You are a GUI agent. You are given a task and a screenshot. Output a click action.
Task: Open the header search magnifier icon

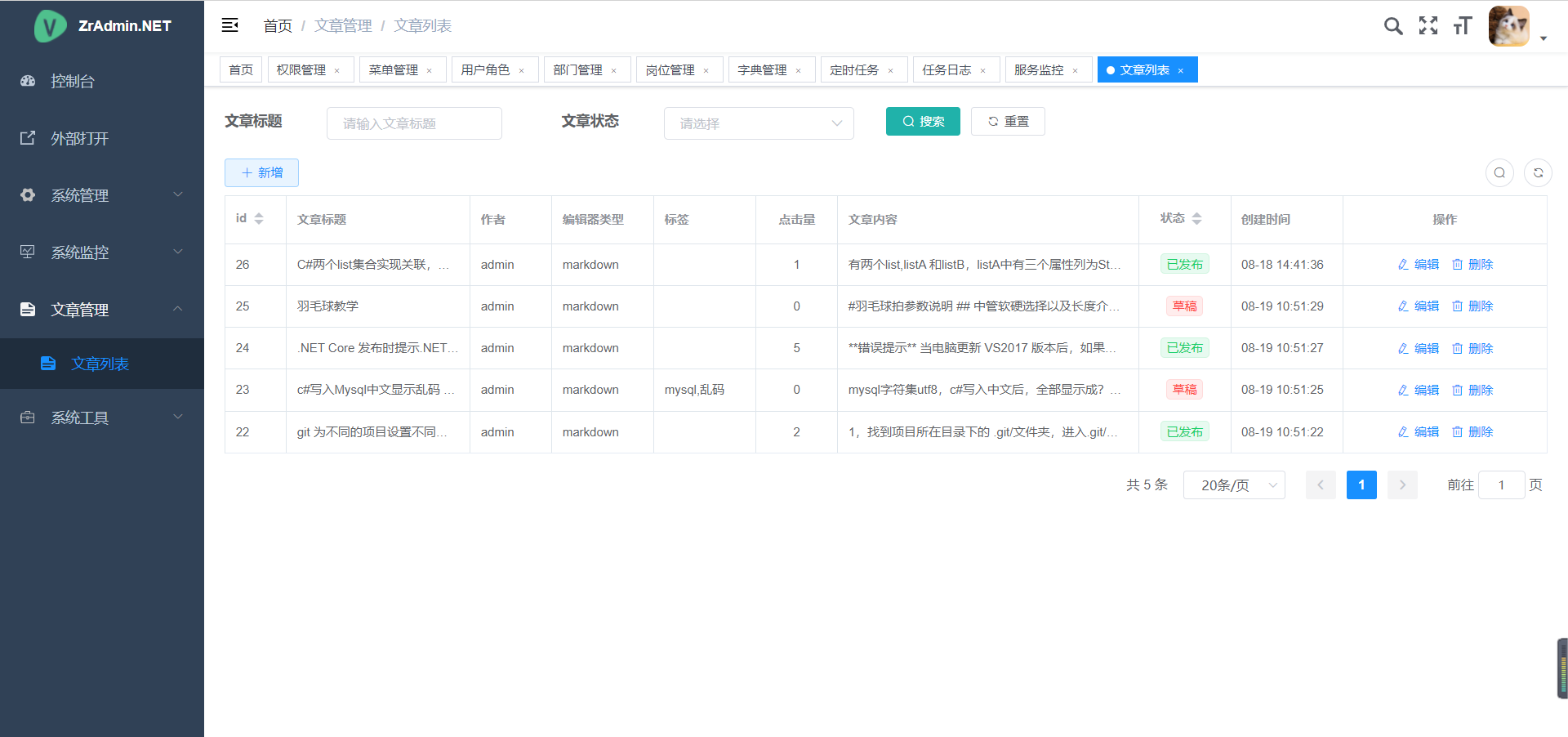1393,26
